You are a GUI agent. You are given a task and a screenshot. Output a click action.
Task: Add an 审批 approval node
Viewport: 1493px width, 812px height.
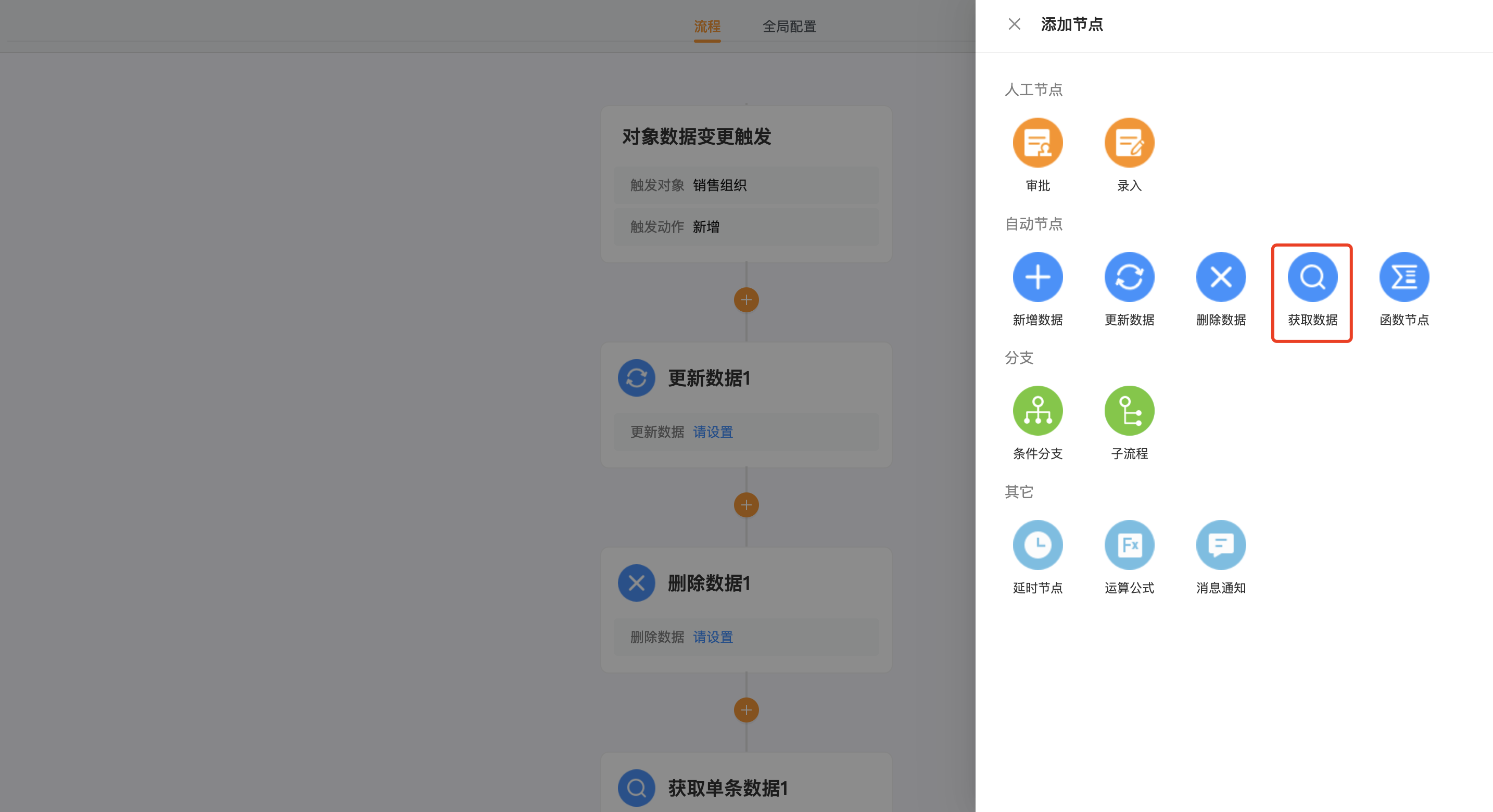1037,143
